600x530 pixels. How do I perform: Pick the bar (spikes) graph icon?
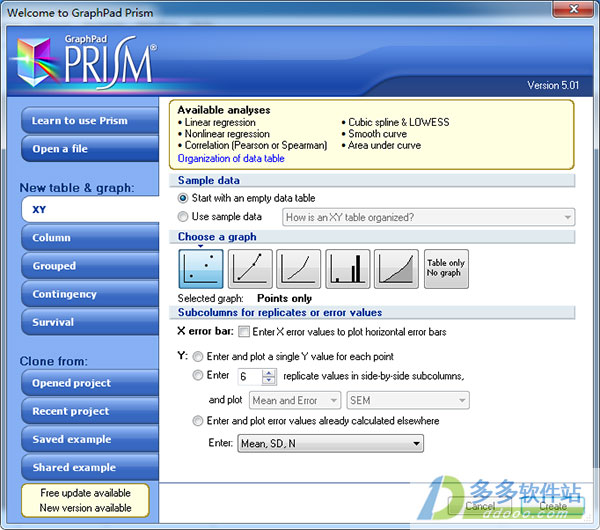pyautogui.click(x=347, y=269)
